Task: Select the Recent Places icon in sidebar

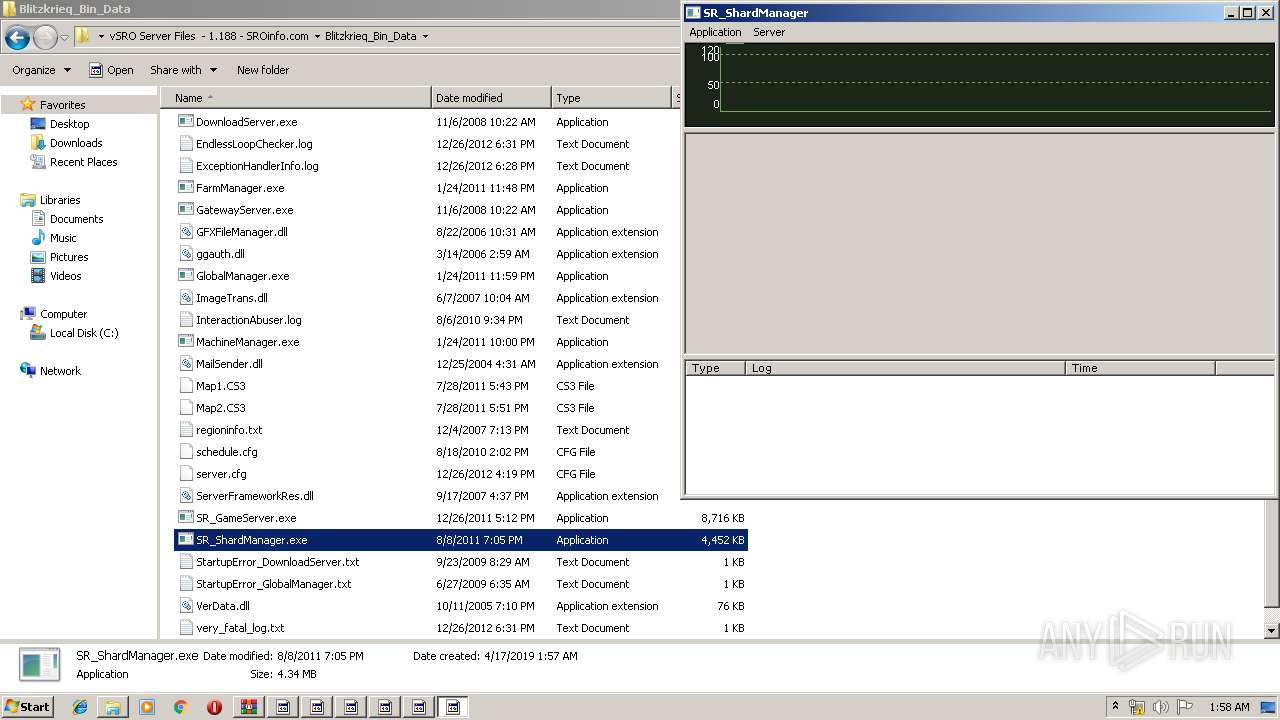Action: [x=38, y=162]
